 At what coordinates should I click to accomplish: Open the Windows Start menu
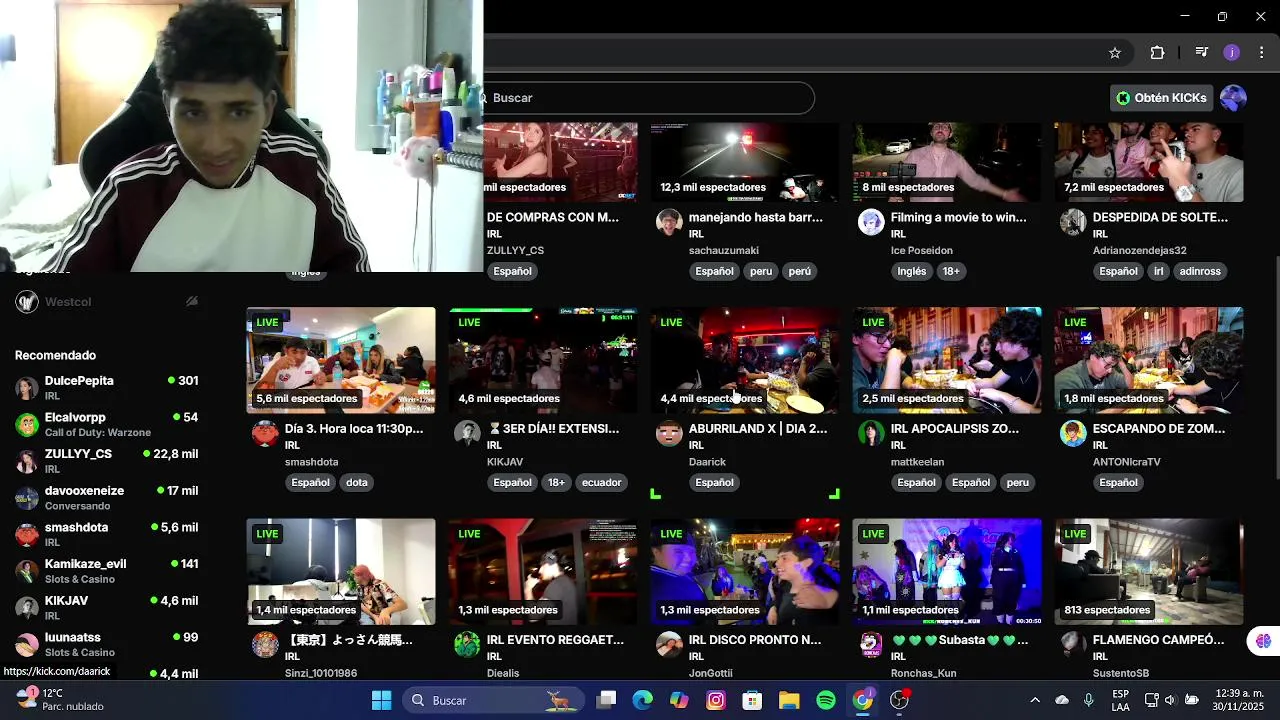tap(381, 700)
